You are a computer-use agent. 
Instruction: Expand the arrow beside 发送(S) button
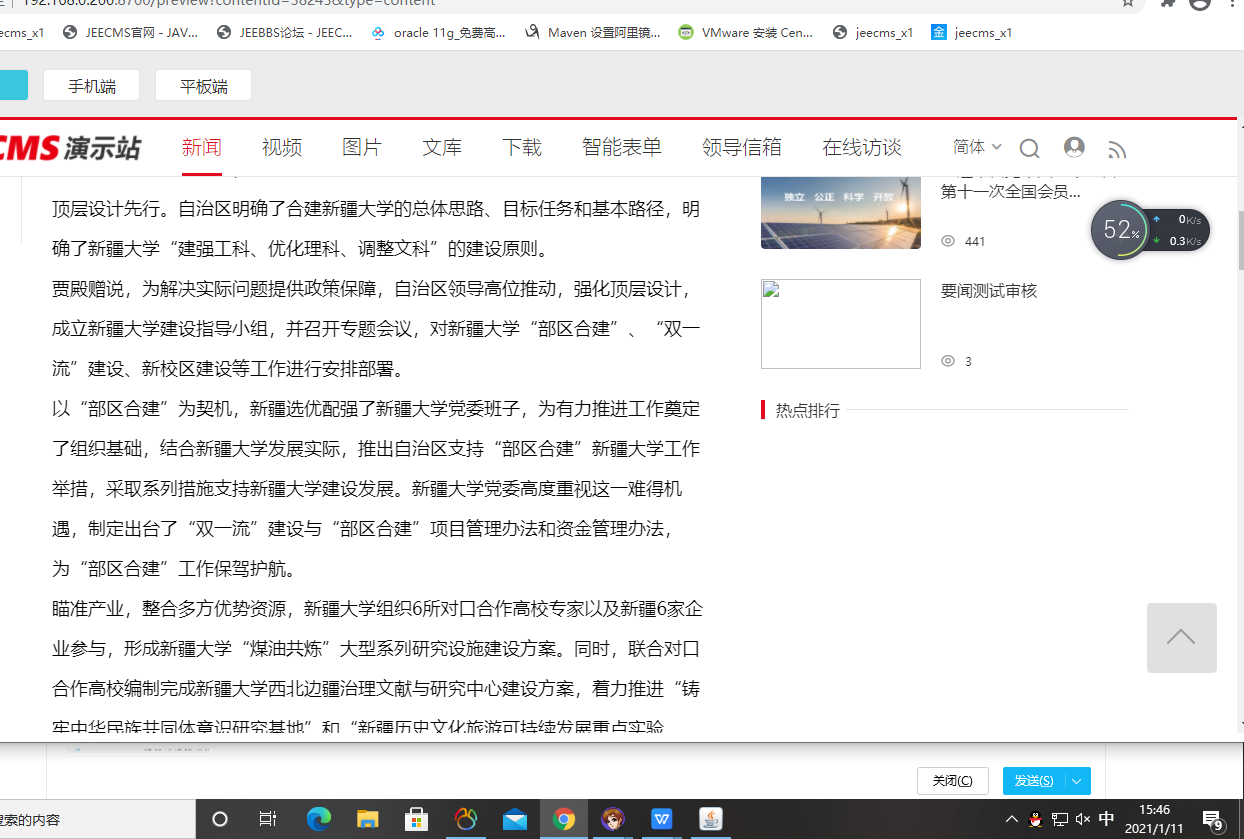click(1077, 781)
